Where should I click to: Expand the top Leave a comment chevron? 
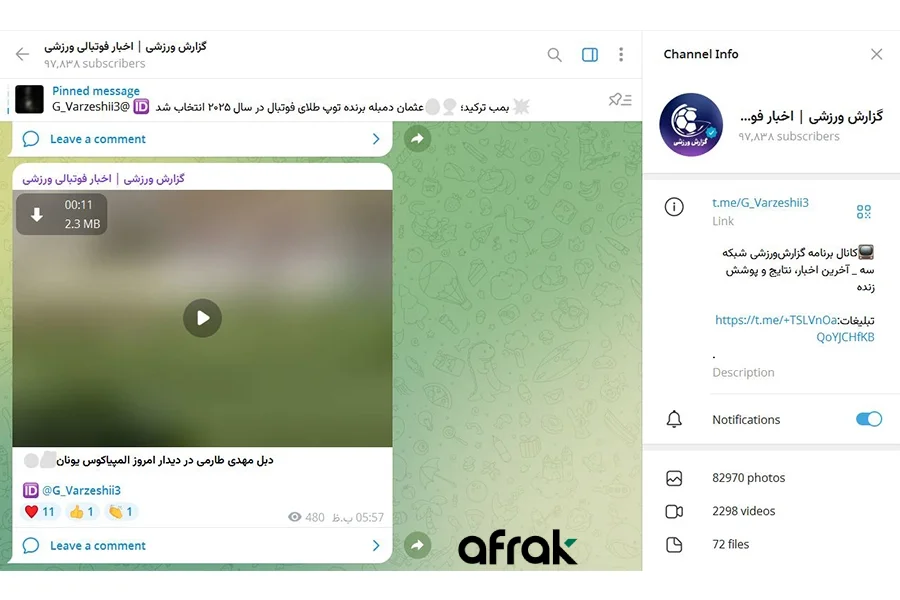pyautogui.click(x=376, y=139)
